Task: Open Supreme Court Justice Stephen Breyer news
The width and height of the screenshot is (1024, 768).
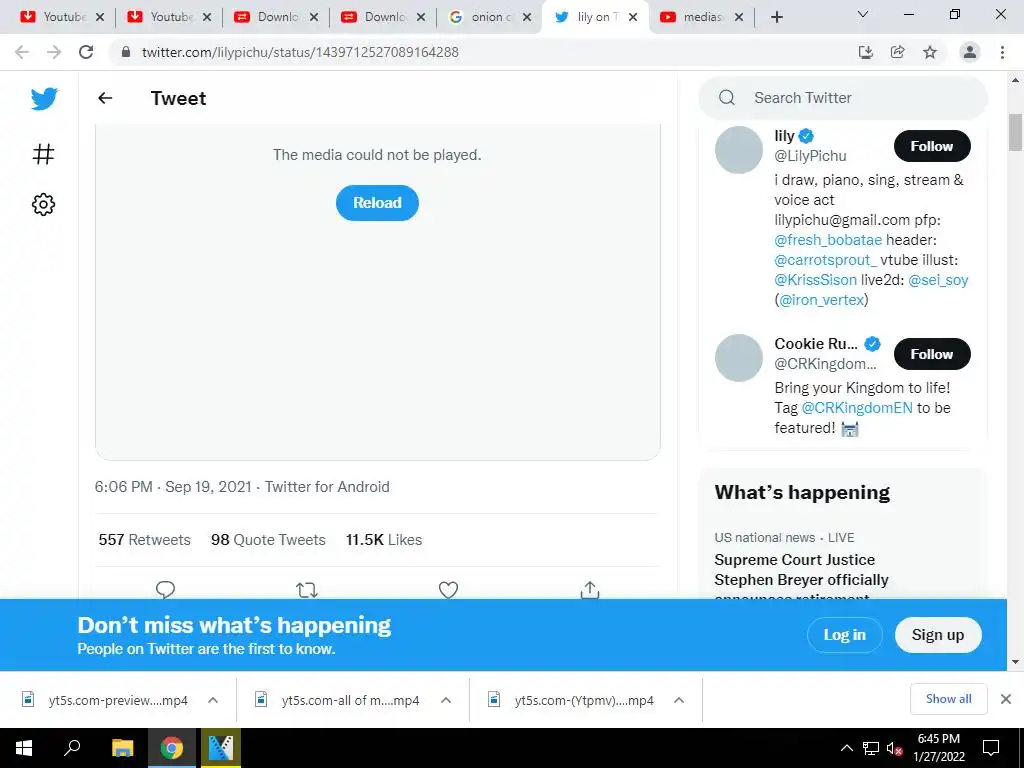Action: 801,569
